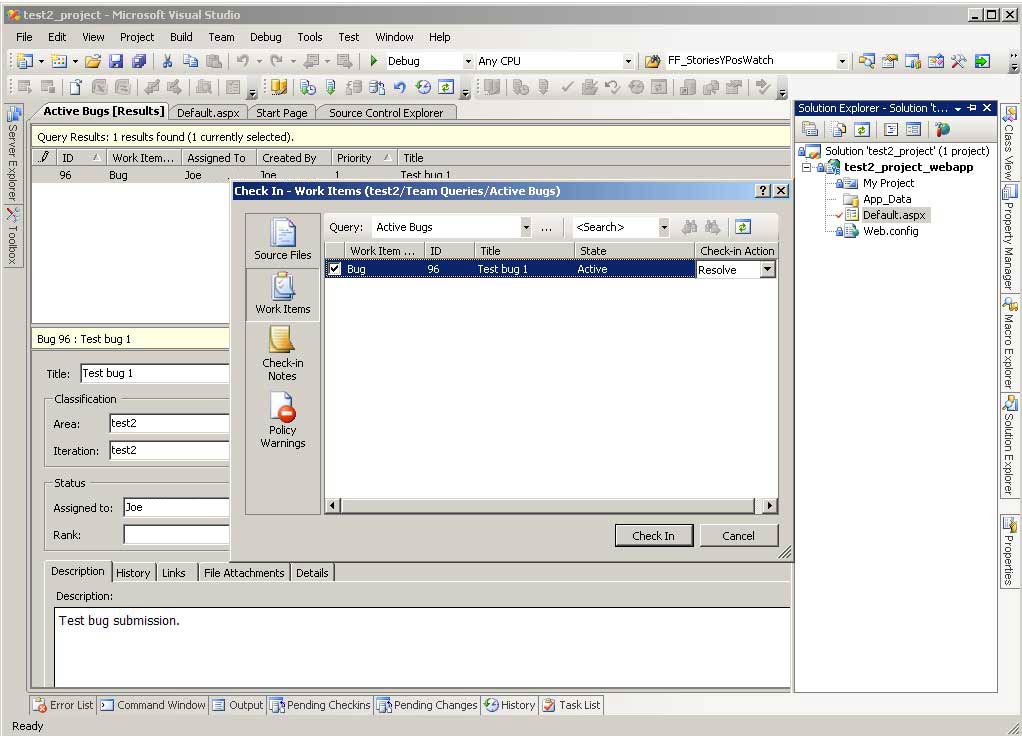This screenshot has height=736, width=1022.
Task: Click the Assigned to field showing Joe
Action: click(176, 507)
